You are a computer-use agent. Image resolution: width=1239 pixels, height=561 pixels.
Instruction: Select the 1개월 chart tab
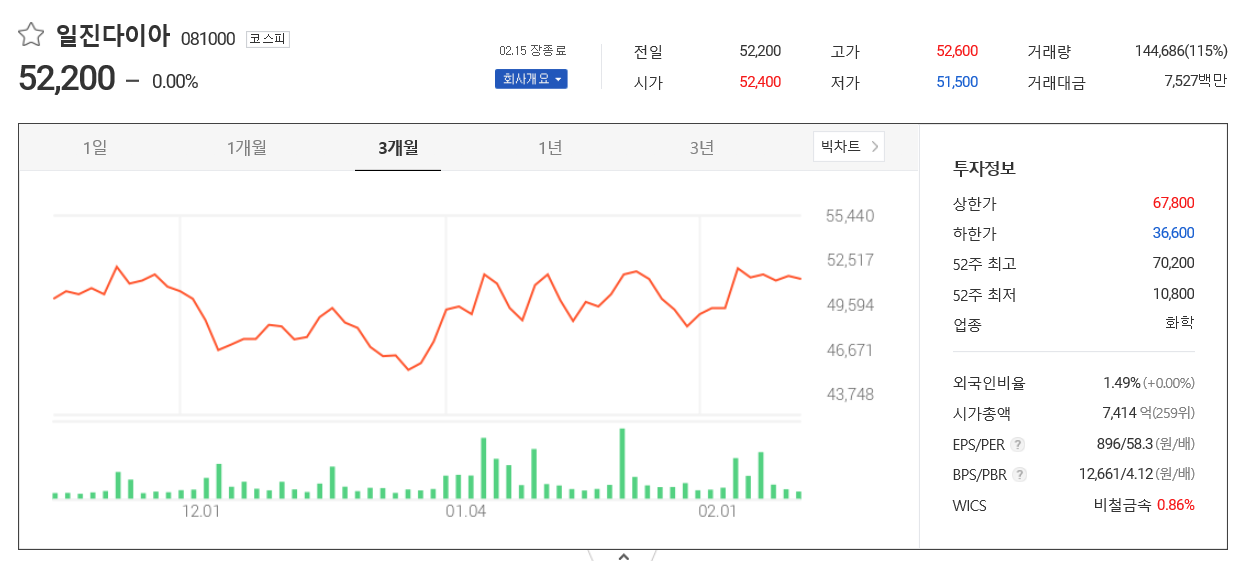pyautogui.click(x=246, y=148)
